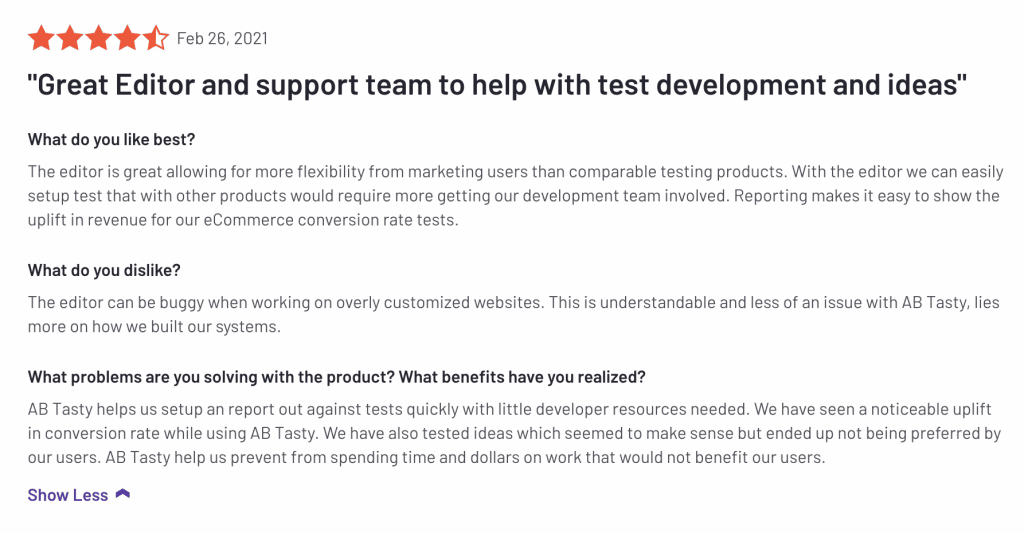Open the "Great Editor and support team" review title
This screenshot has height=533, width=1024.
coord(497,86)
